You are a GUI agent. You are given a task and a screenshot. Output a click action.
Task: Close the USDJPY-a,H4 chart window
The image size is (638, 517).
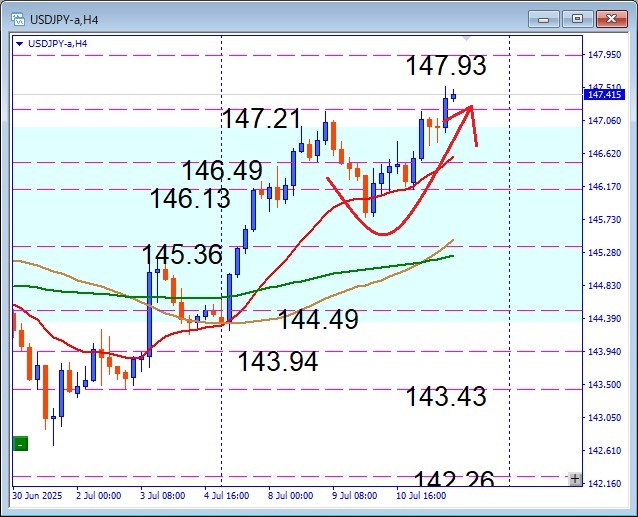[611, 19]
